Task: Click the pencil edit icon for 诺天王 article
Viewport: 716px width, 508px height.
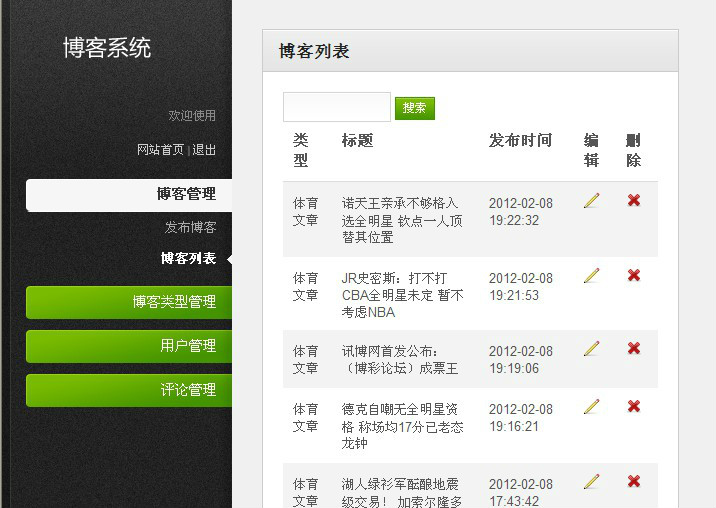Action: point(591,201)
